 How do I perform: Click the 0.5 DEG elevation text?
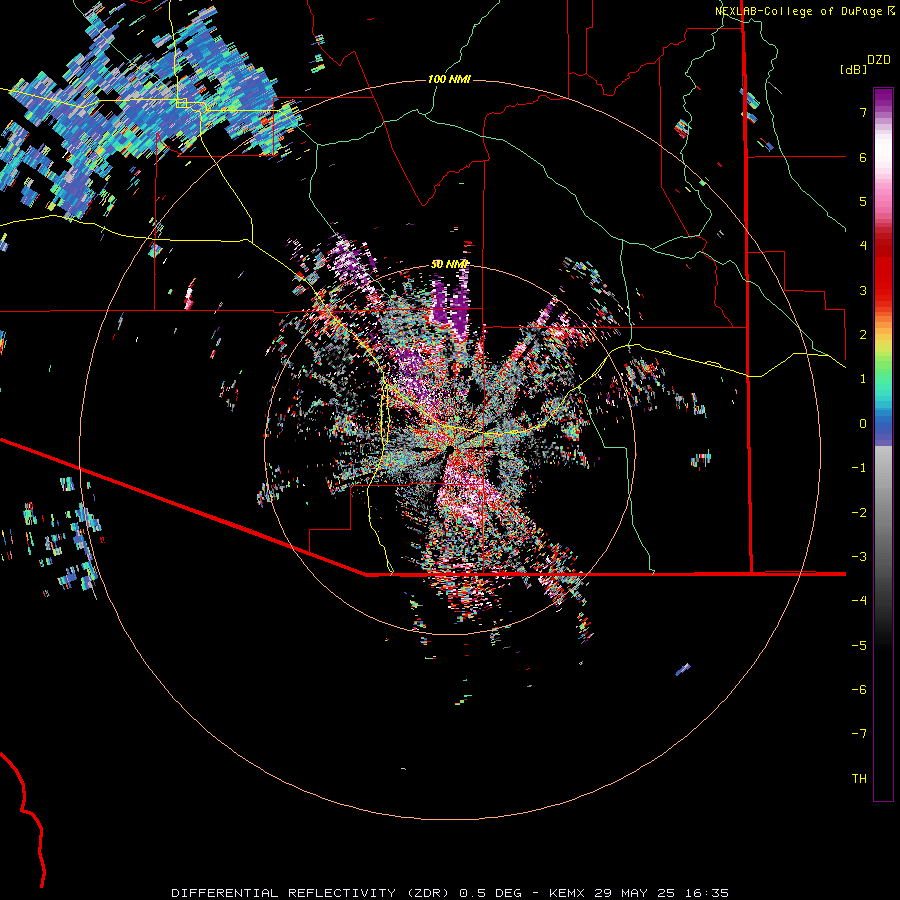pyautogui.click(x=490, y=893)
